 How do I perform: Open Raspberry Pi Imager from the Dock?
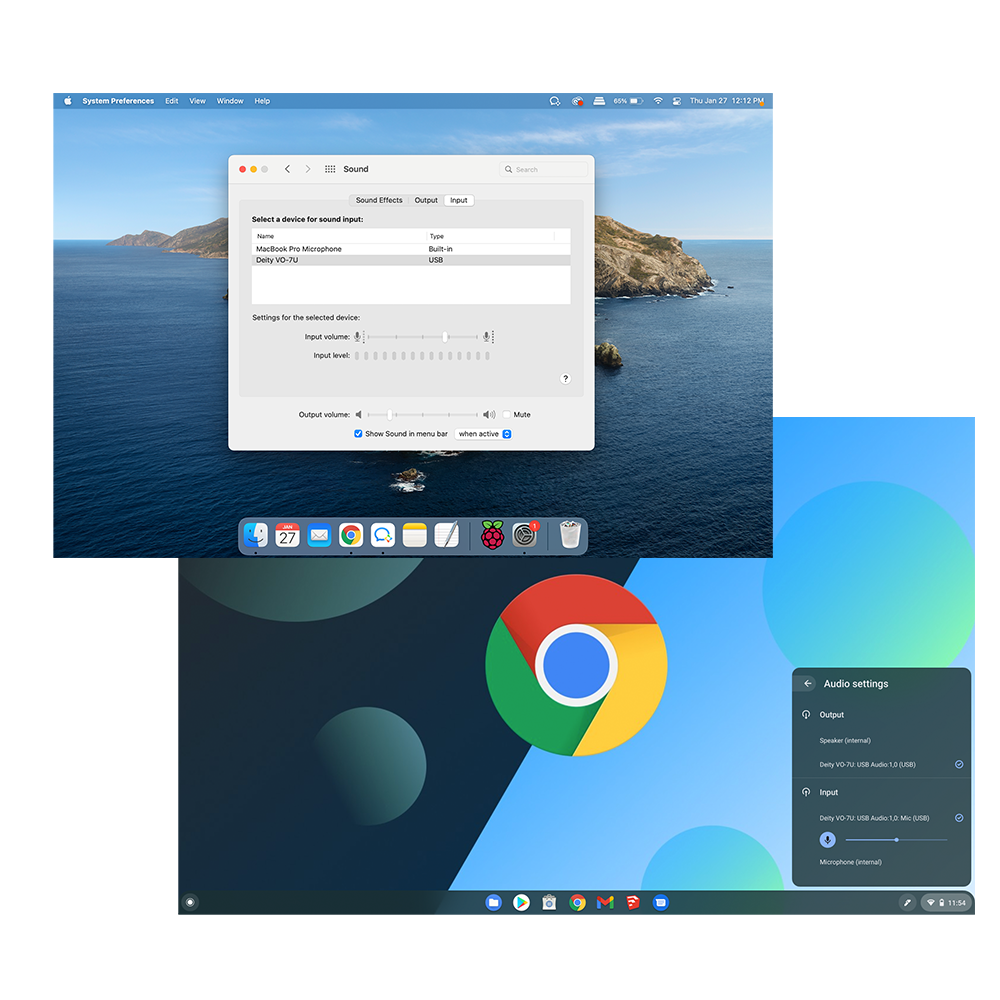[x=492, y=536]
